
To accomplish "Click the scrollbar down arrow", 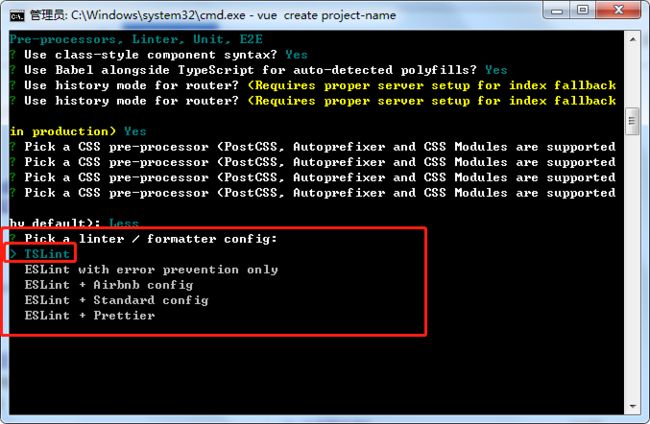I will point(633,406).
